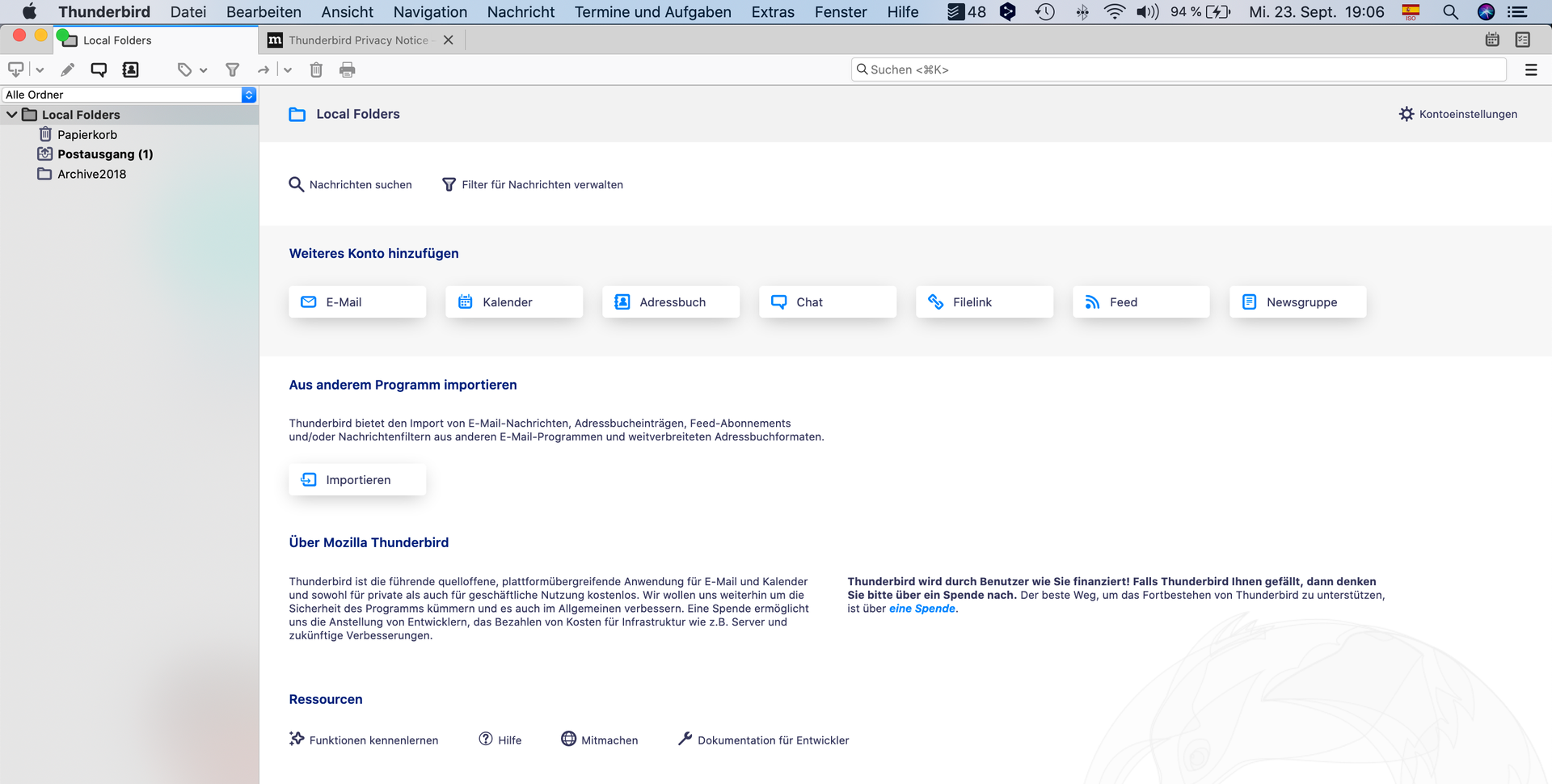Viewport: 1552px width, 784px height.
Task: Open the Get Messages dropdown arrow
Action: coord(40,70)
